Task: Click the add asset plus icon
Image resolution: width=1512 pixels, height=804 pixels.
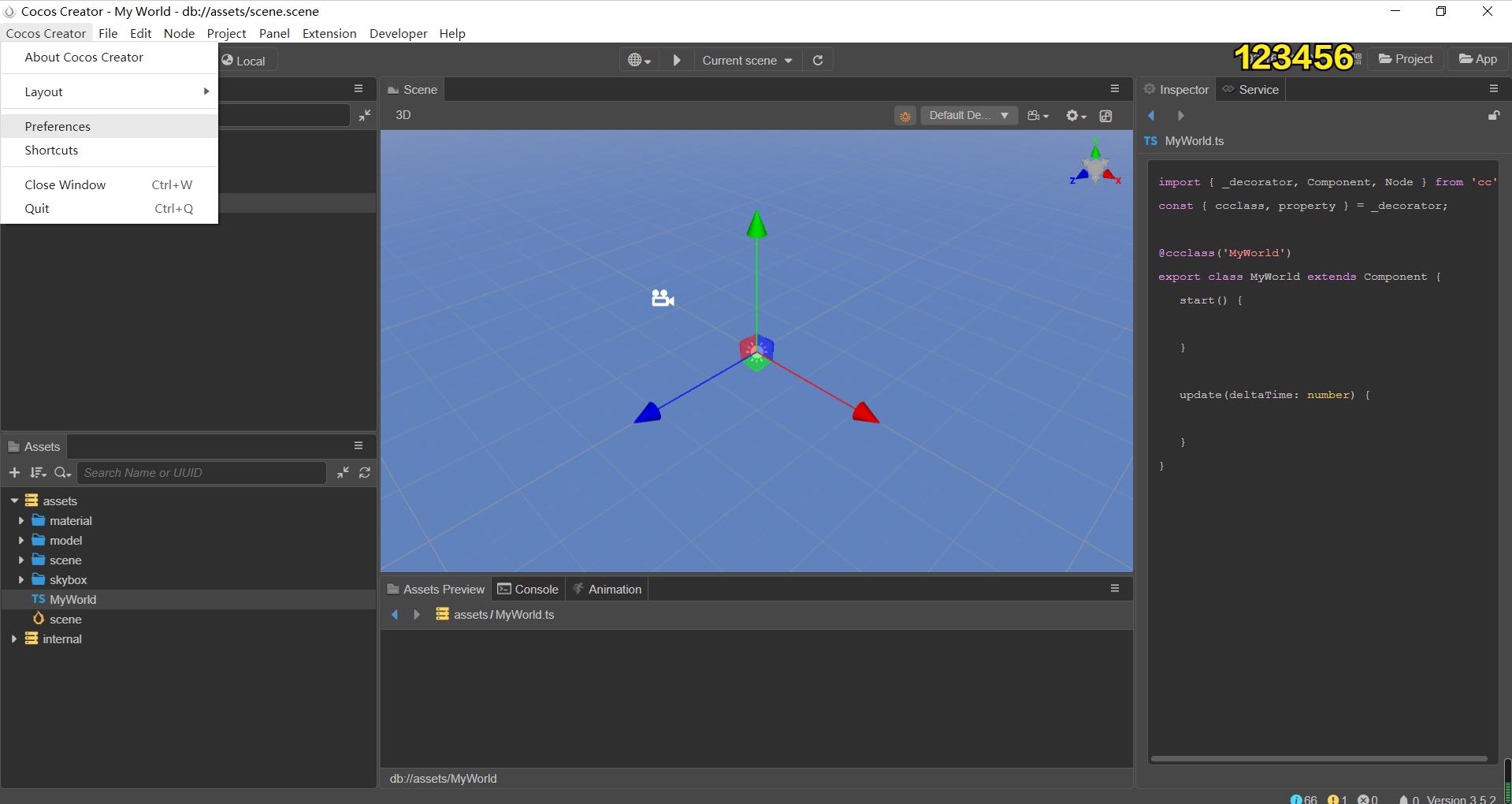Action: pos(14,473)
